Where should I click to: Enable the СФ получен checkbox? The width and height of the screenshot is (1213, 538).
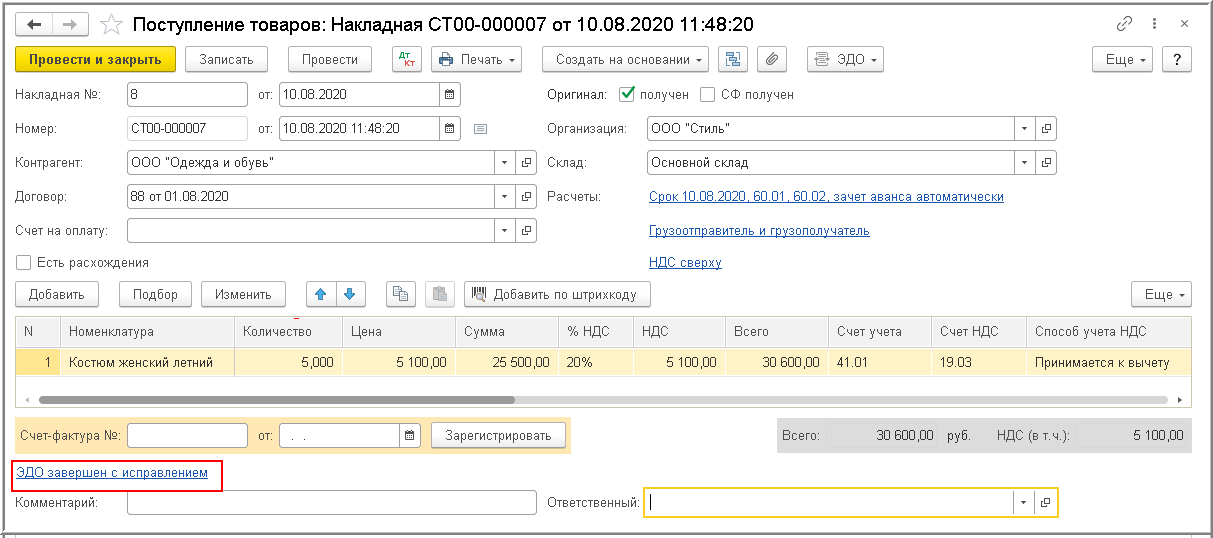point(708,94)
